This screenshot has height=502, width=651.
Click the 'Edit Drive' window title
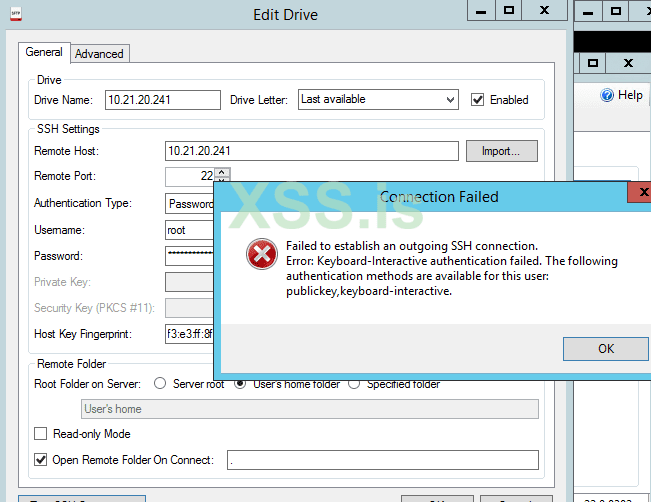(x=286, y=15)
